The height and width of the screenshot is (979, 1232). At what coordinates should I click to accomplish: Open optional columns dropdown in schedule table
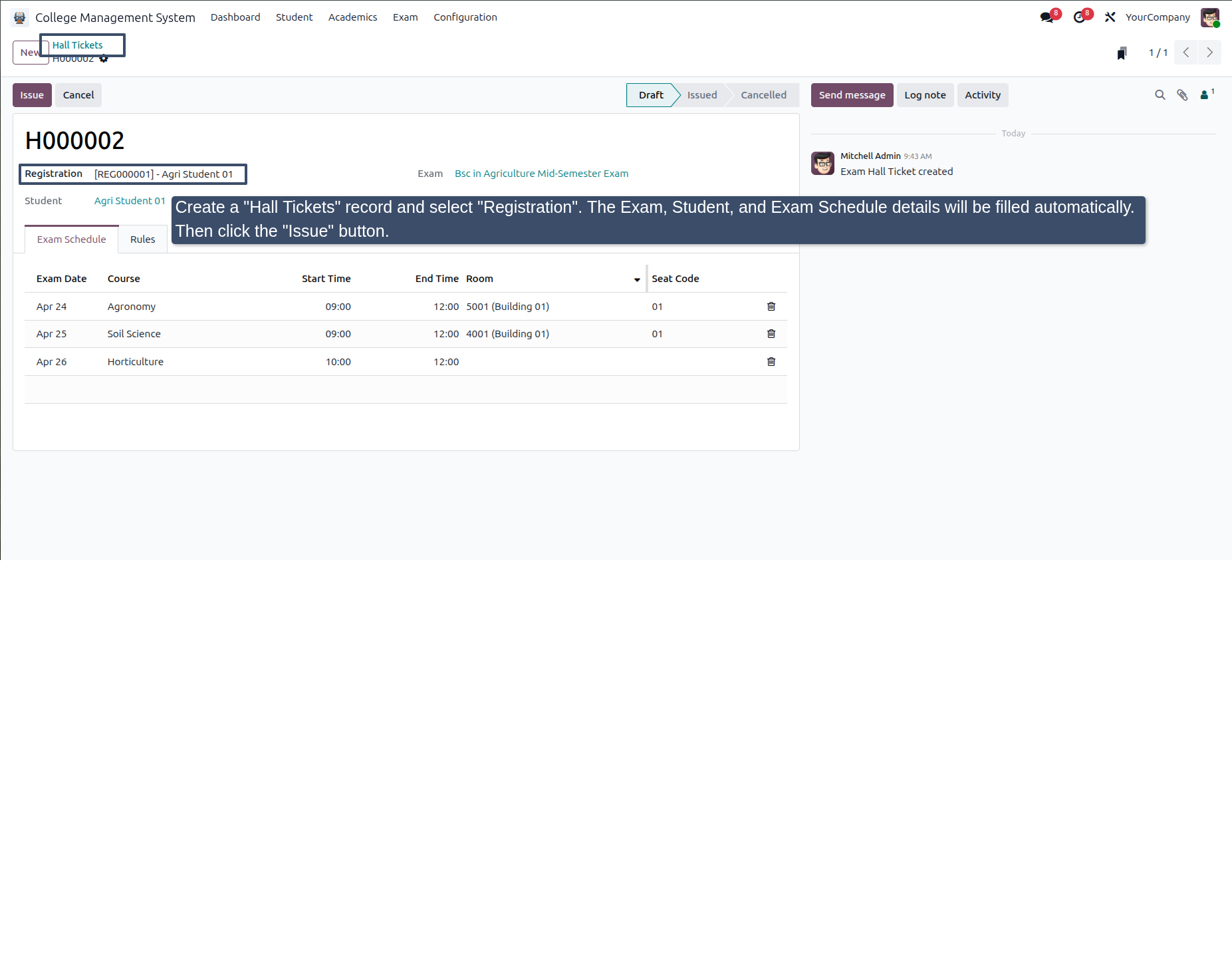point(637,279)
